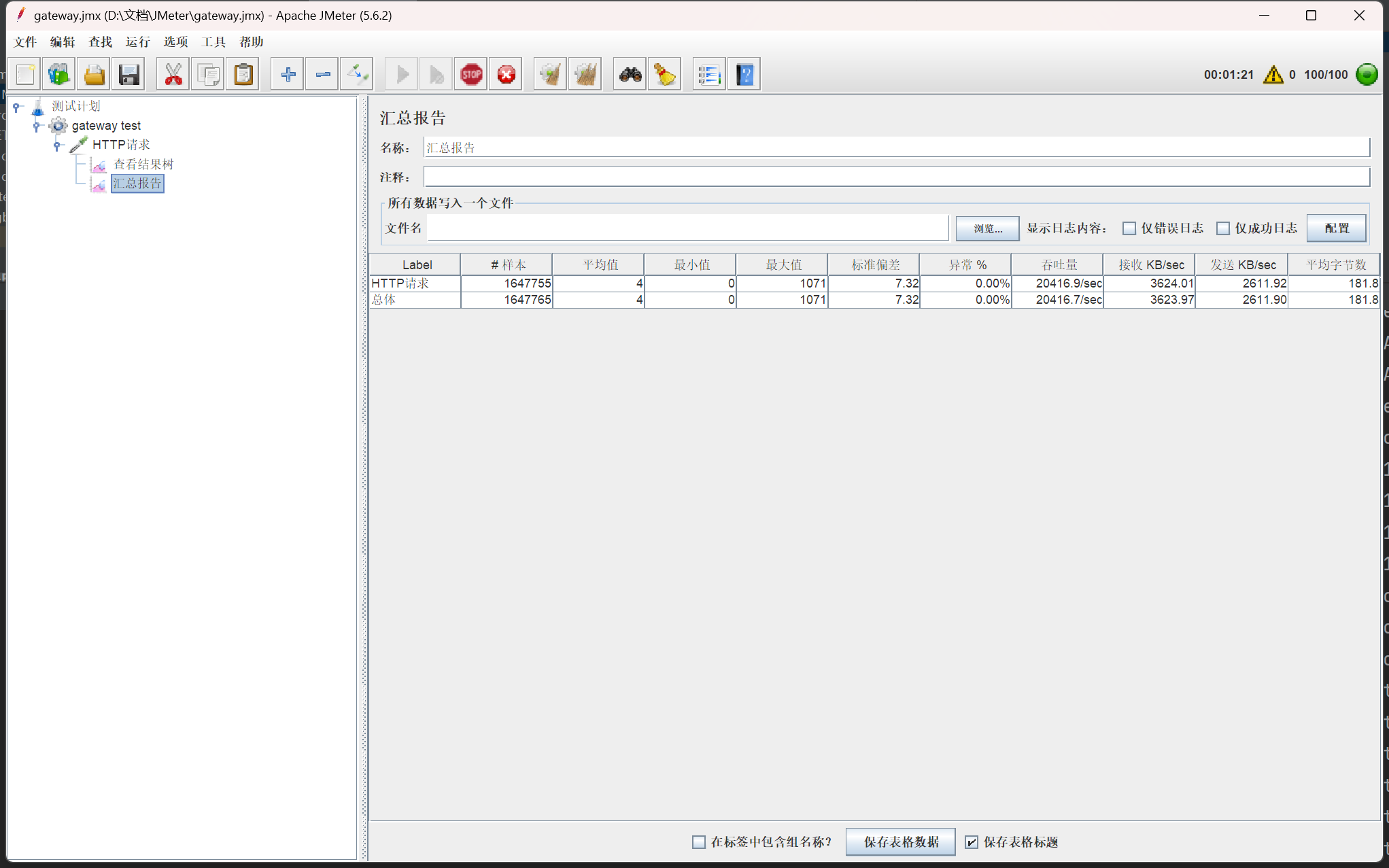Image resolution: width=1389 pixels, height=868 pixels.
Task: Click the blue plus Expand All icon
Action: point(288,74)
